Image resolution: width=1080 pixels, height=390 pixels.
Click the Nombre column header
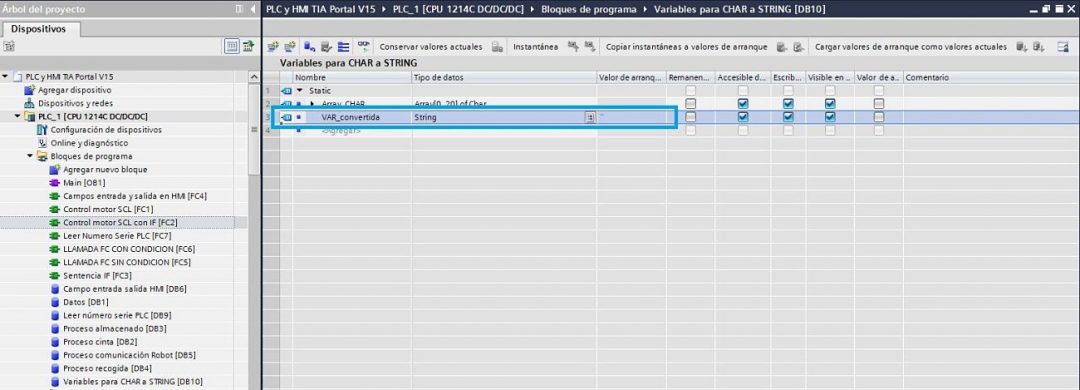tap(351, 77)
